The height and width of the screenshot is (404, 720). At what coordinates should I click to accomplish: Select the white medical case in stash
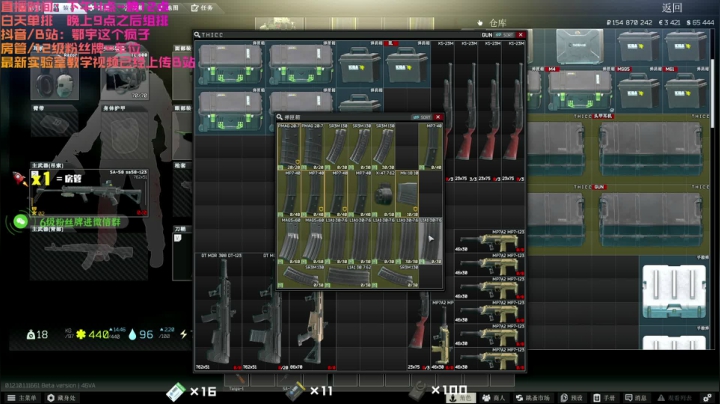coord(674,290)
